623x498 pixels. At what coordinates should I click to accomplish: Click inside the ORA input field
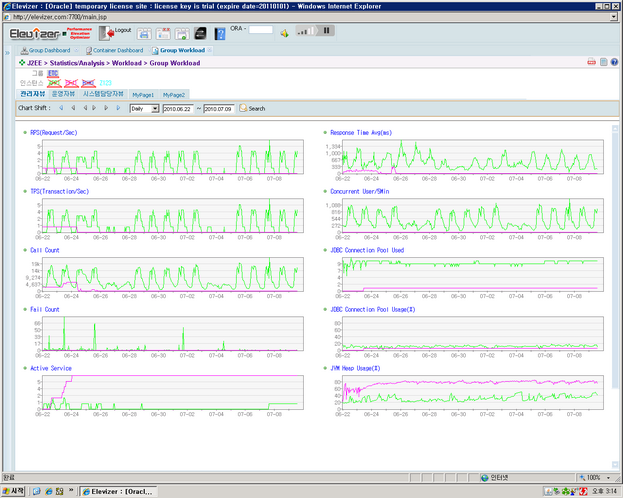(x=261, y=29)
